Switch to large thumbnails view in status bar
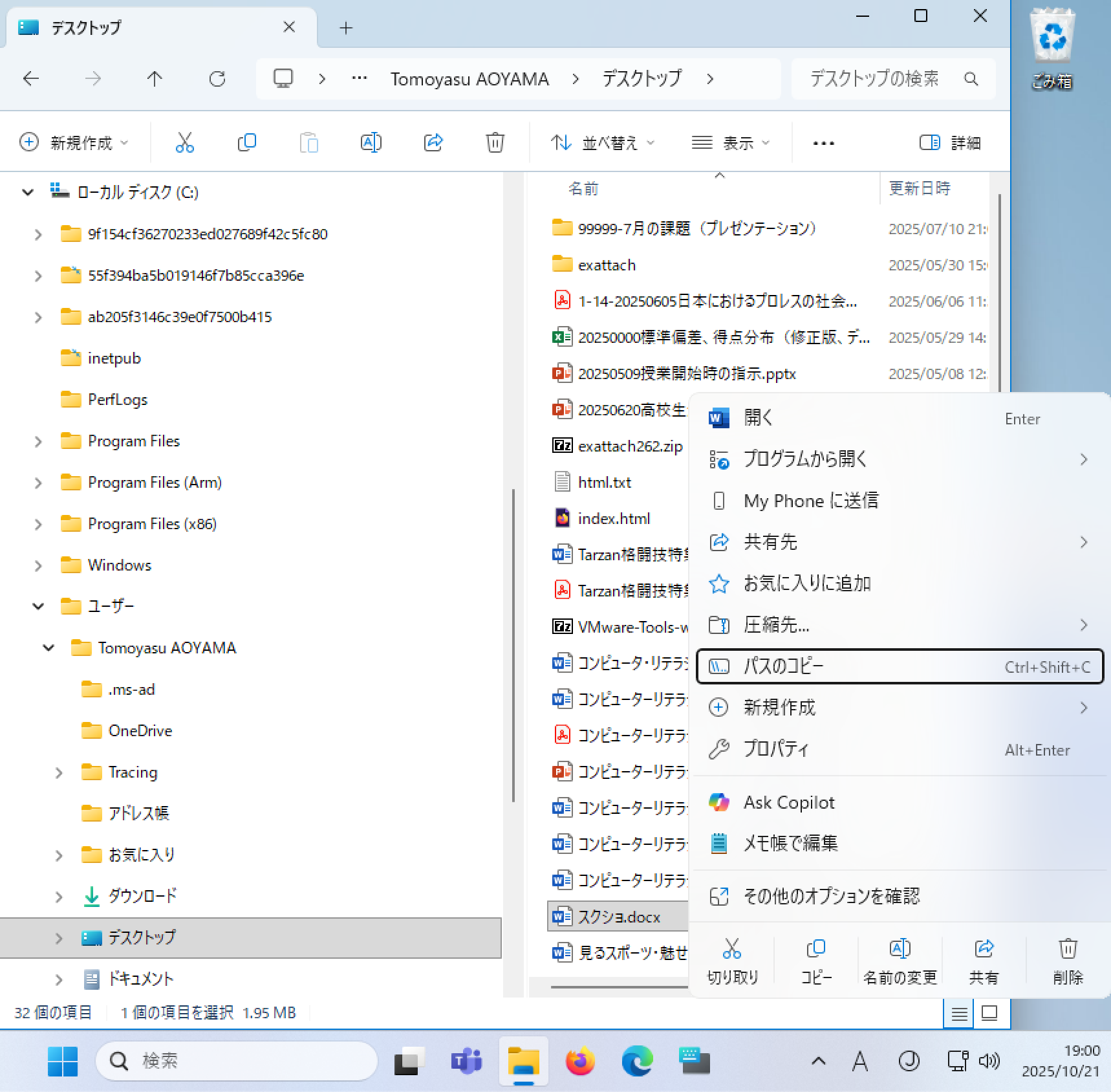 (989, 1013)
